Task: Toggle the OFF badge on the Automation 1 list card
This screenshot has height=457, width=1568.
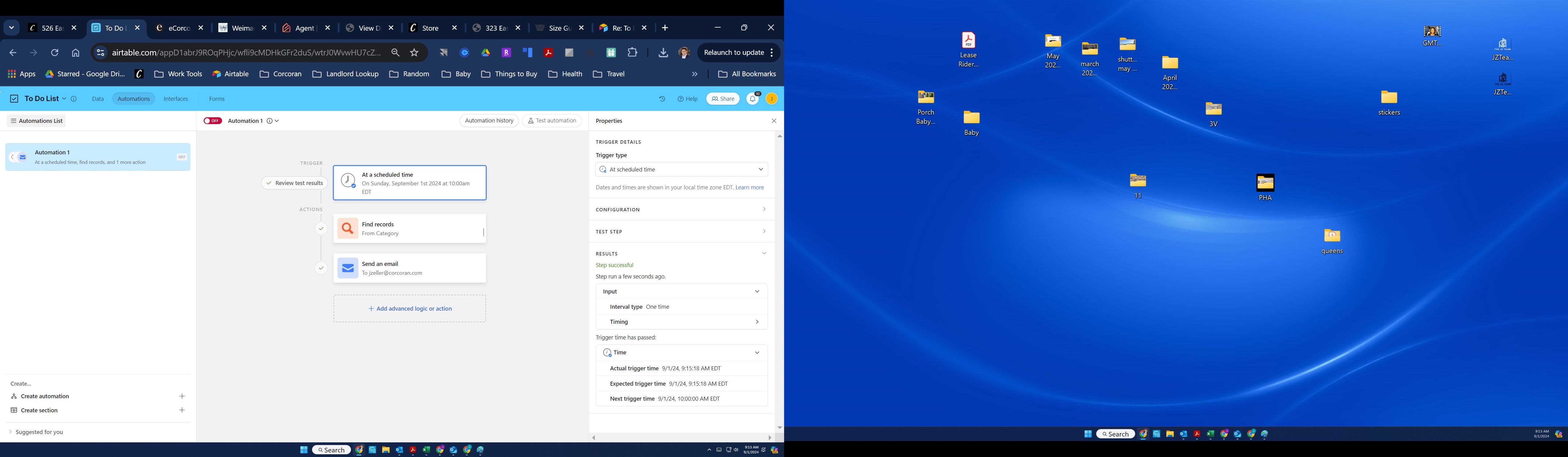Action: (181, 157)
